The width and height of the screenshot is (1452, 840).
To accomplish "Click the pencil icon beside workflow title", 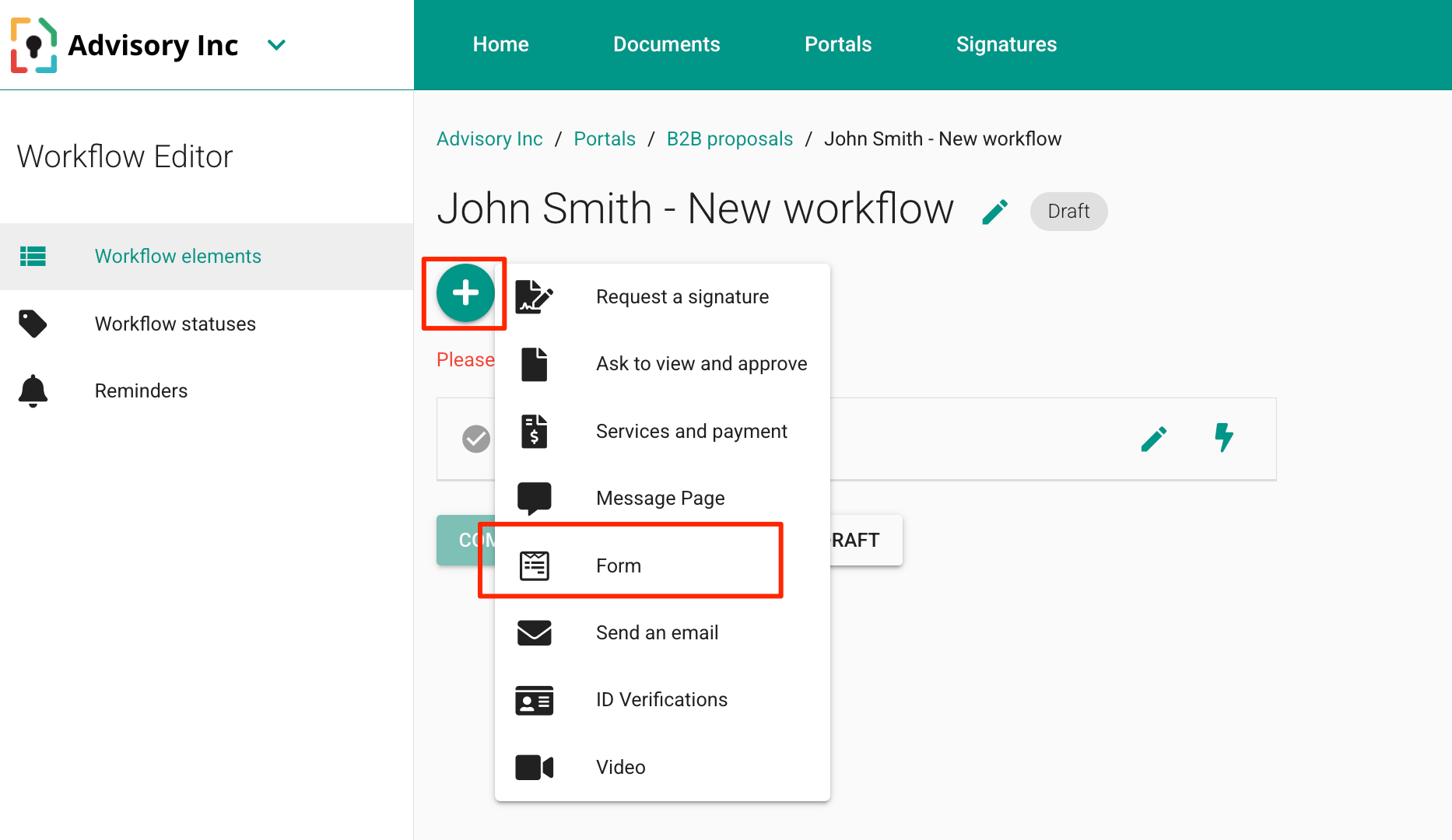I will coord(994,212).
